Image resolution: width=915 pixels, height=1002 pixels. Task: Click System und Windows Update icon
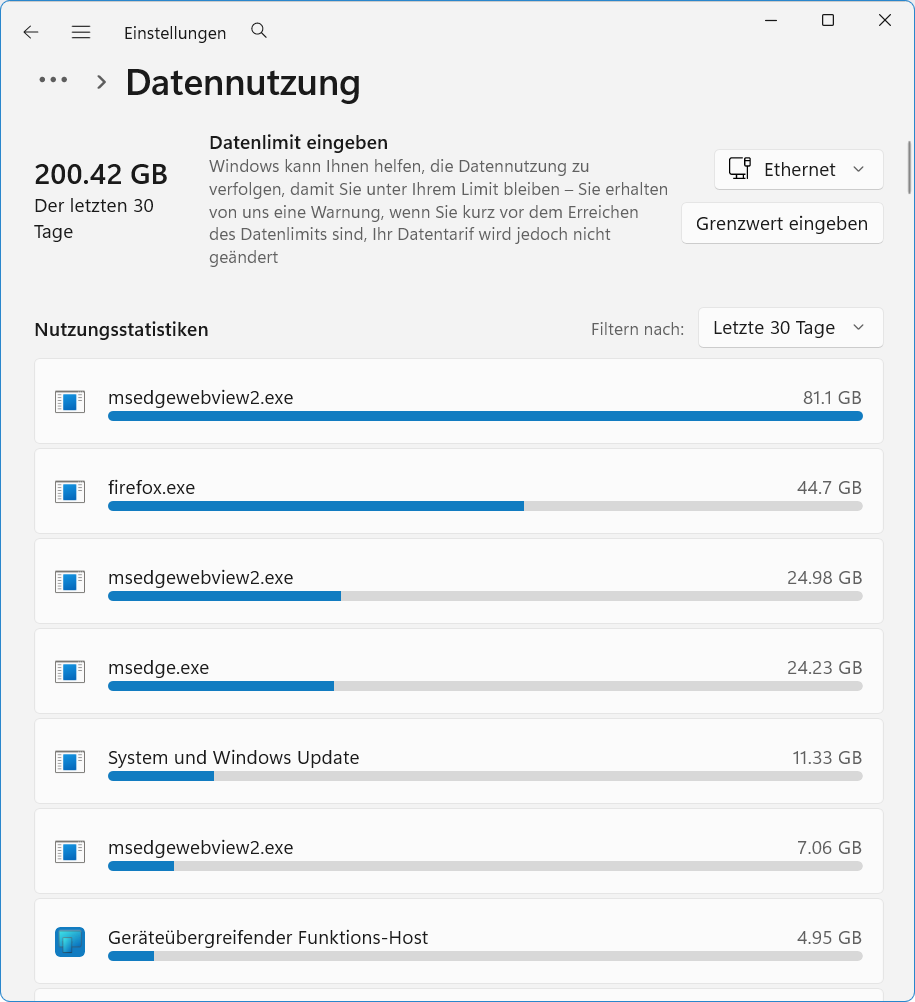pos(70,762)
